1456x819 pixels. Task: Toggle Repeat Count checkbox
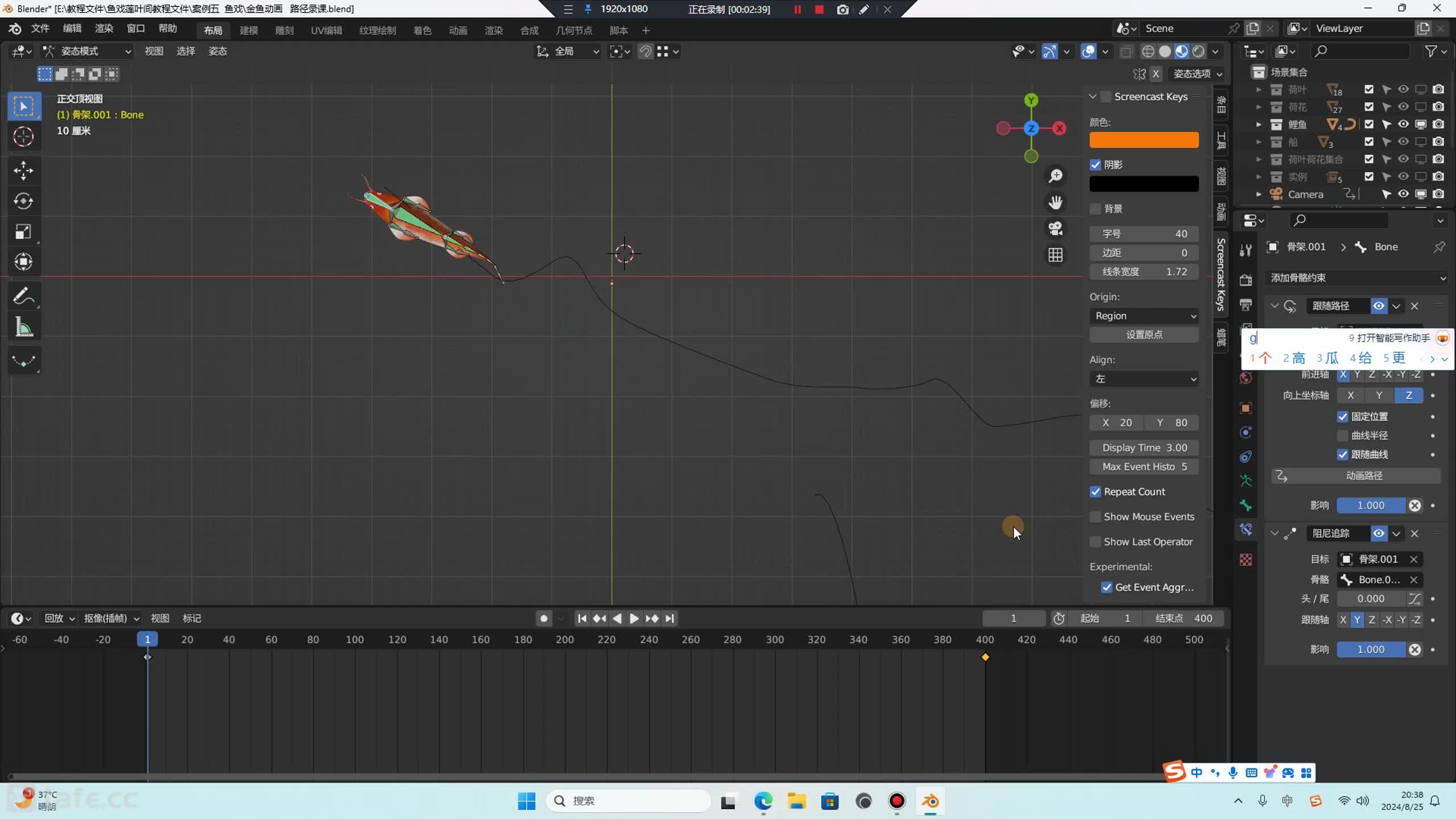(x=1095, y=492)
